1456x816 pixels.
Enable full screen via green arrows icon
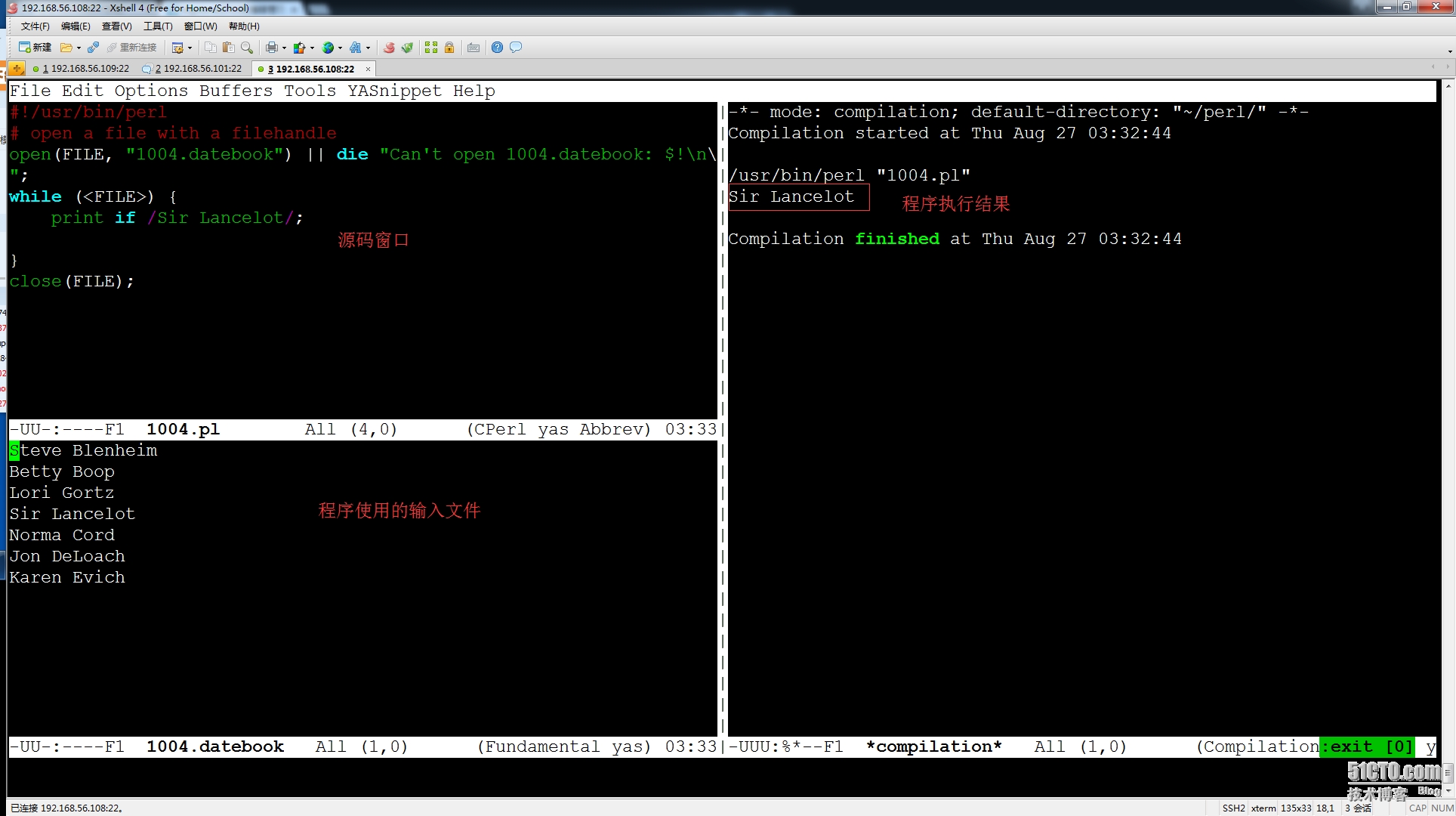click(432, 47)
